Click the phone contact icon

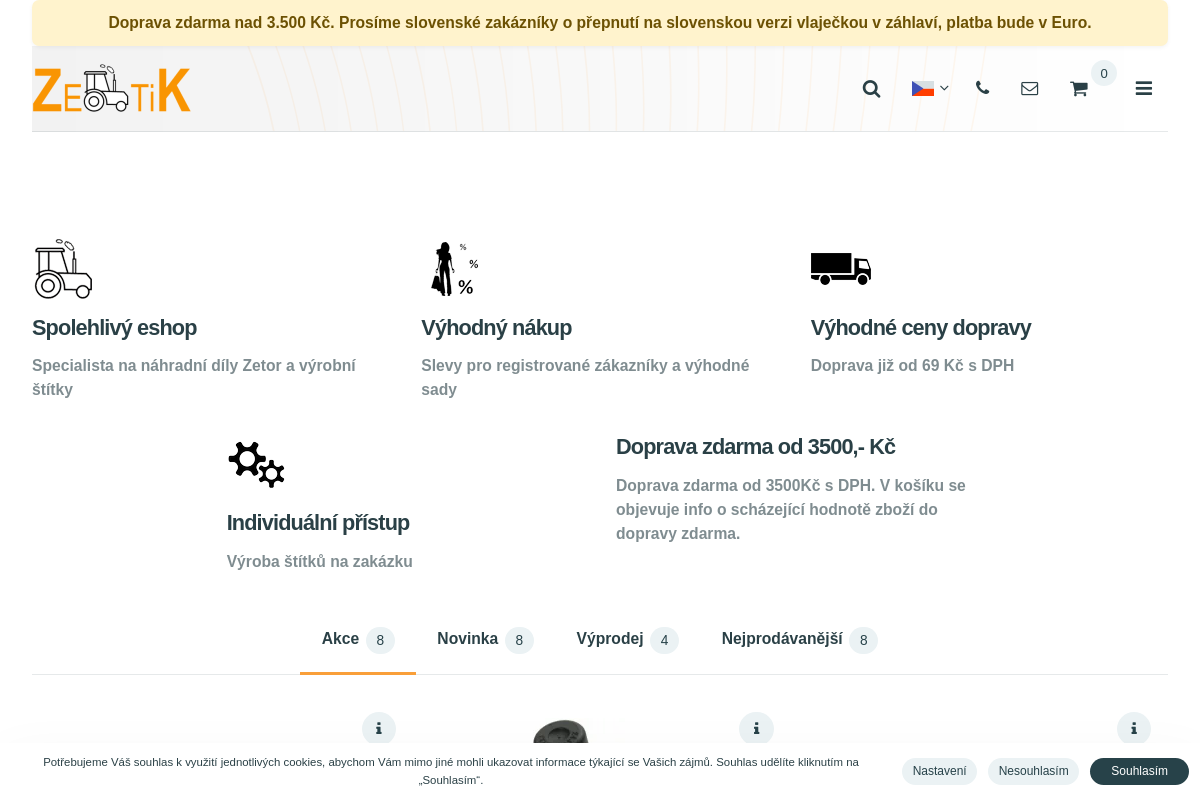pyautogui.click(x=982, y=88)
